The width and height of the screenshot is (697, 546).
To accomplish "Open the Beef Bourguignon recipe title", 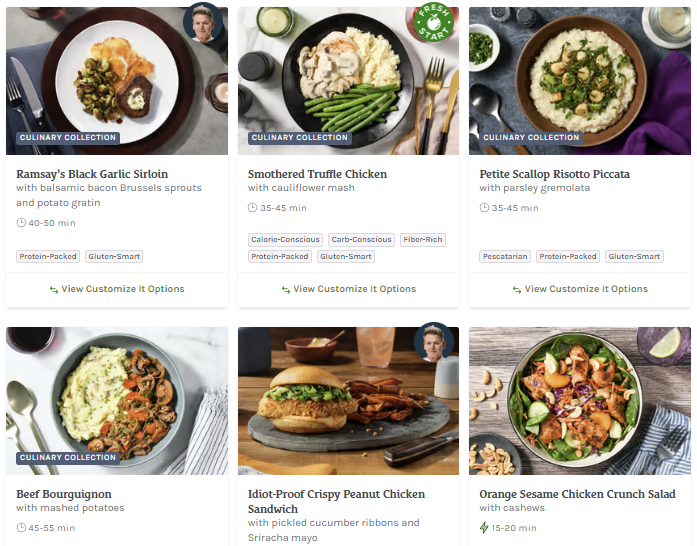I will [x=64, y=494].
